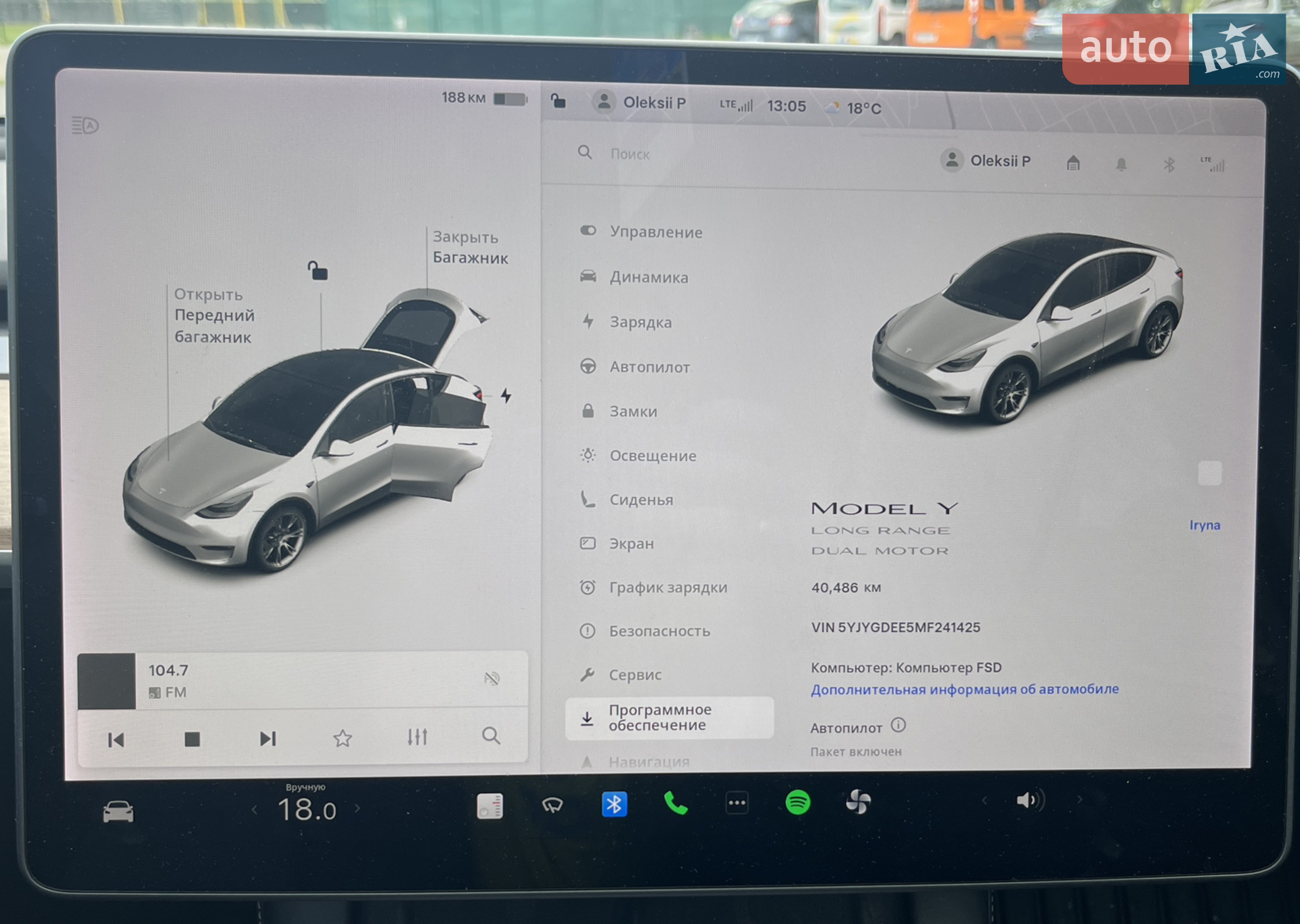
Task: Open the Сиденья menu
Action: tap(626, 500)
